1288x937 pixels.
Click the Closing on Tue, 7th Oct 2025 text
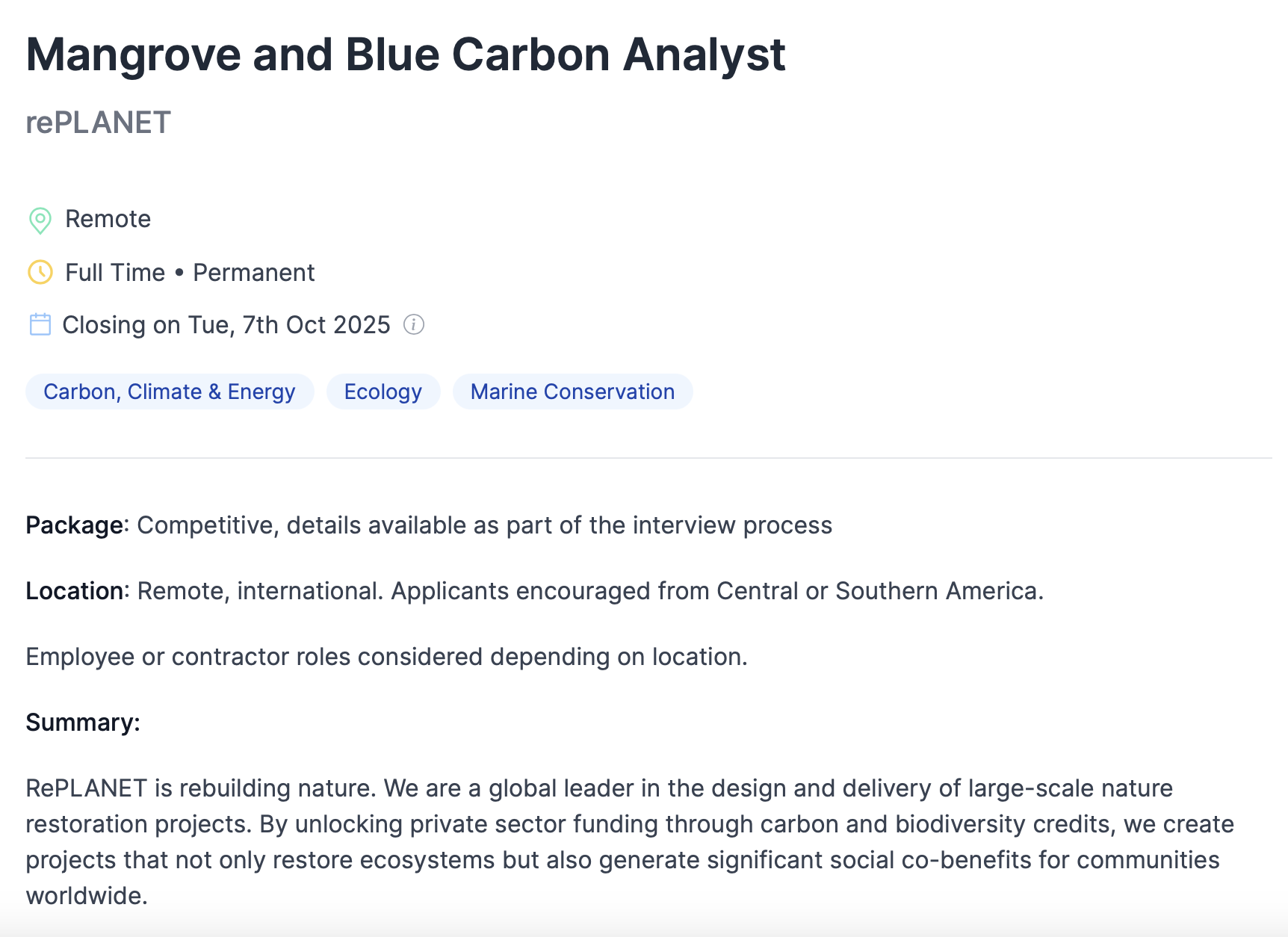(x=226, y=325)
